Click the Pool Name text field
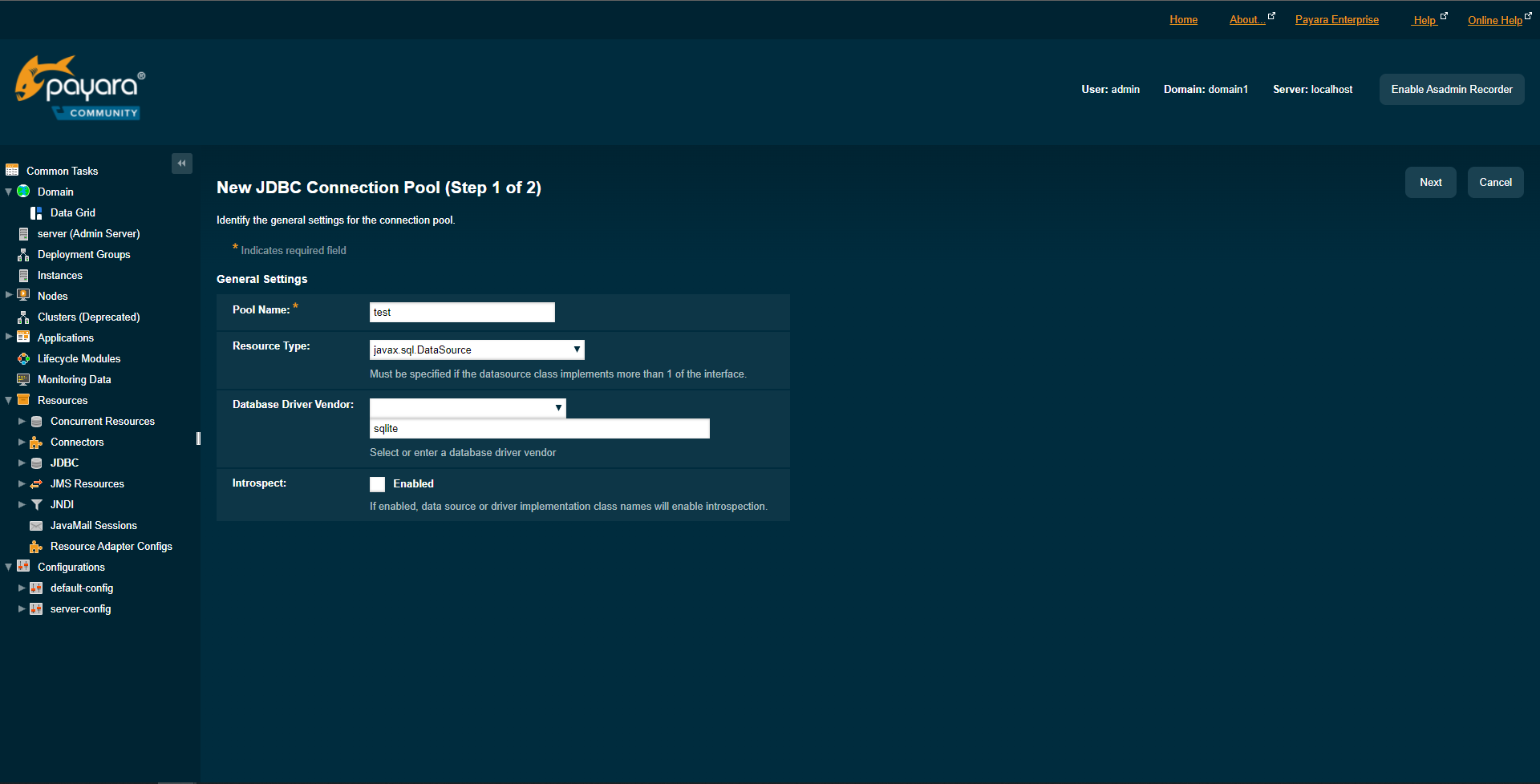The height and width of the screenshot is (784, 1540). [x=461, y=312]
